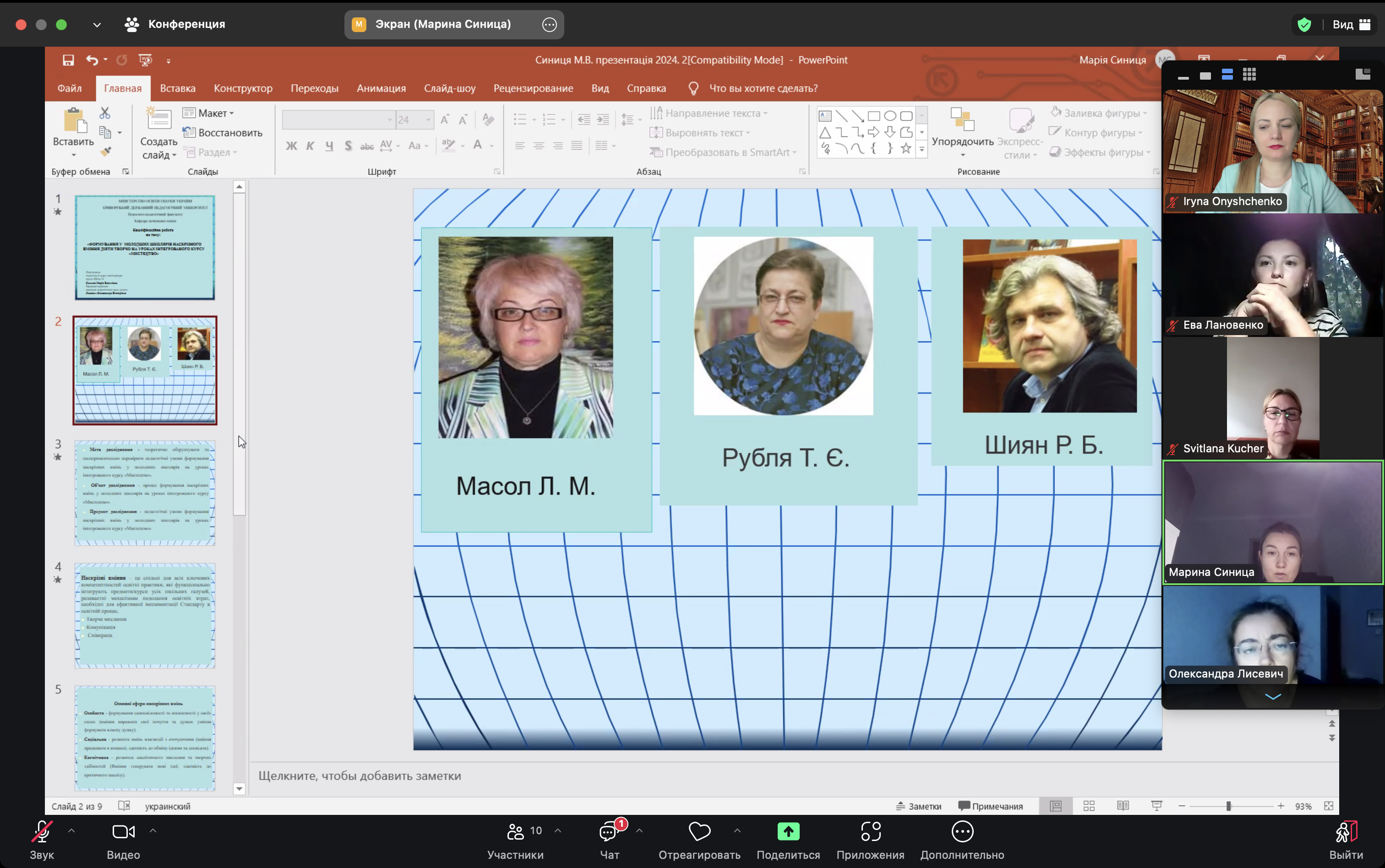
Task: Open the Макет layout dropdown
Action: pos(208,113)
